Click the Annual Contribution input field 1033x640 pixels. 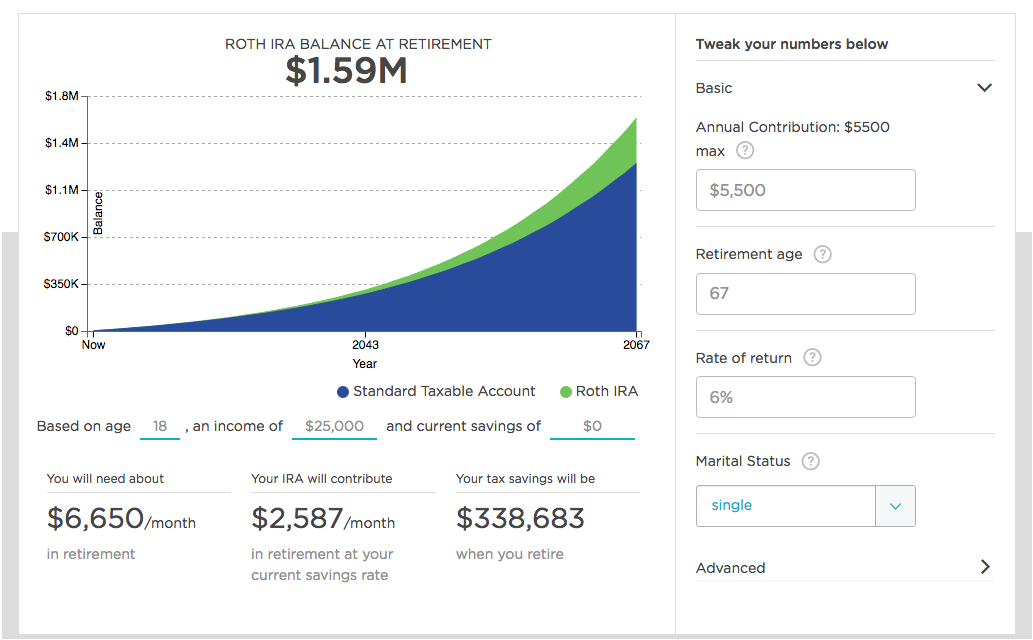coord(805,190)
